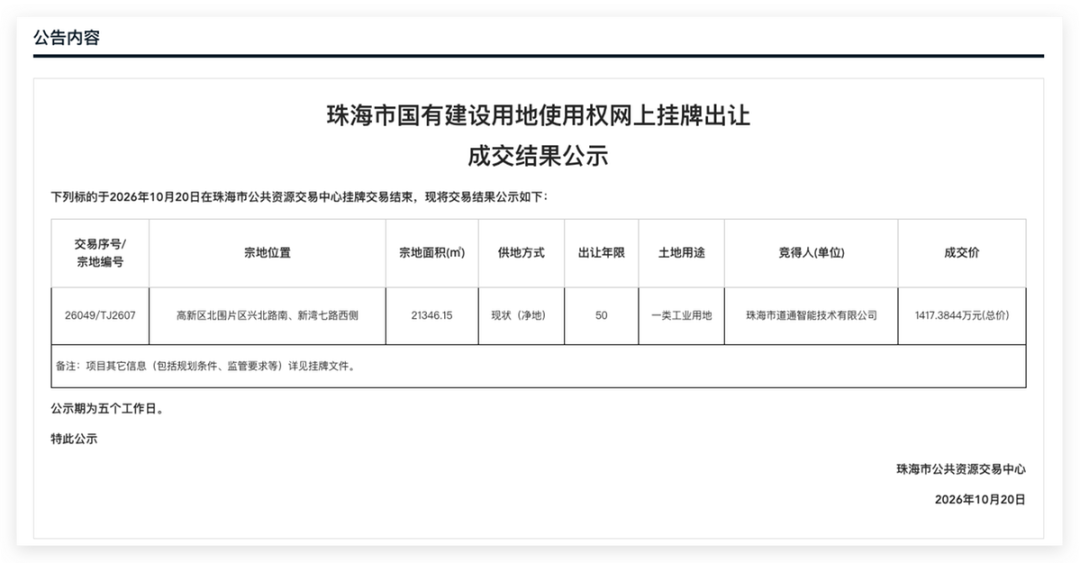Viewport: 1080px width, 563px height.
Task: Click the subtitle 成交结果公示
Action: [x=538, y=155]
